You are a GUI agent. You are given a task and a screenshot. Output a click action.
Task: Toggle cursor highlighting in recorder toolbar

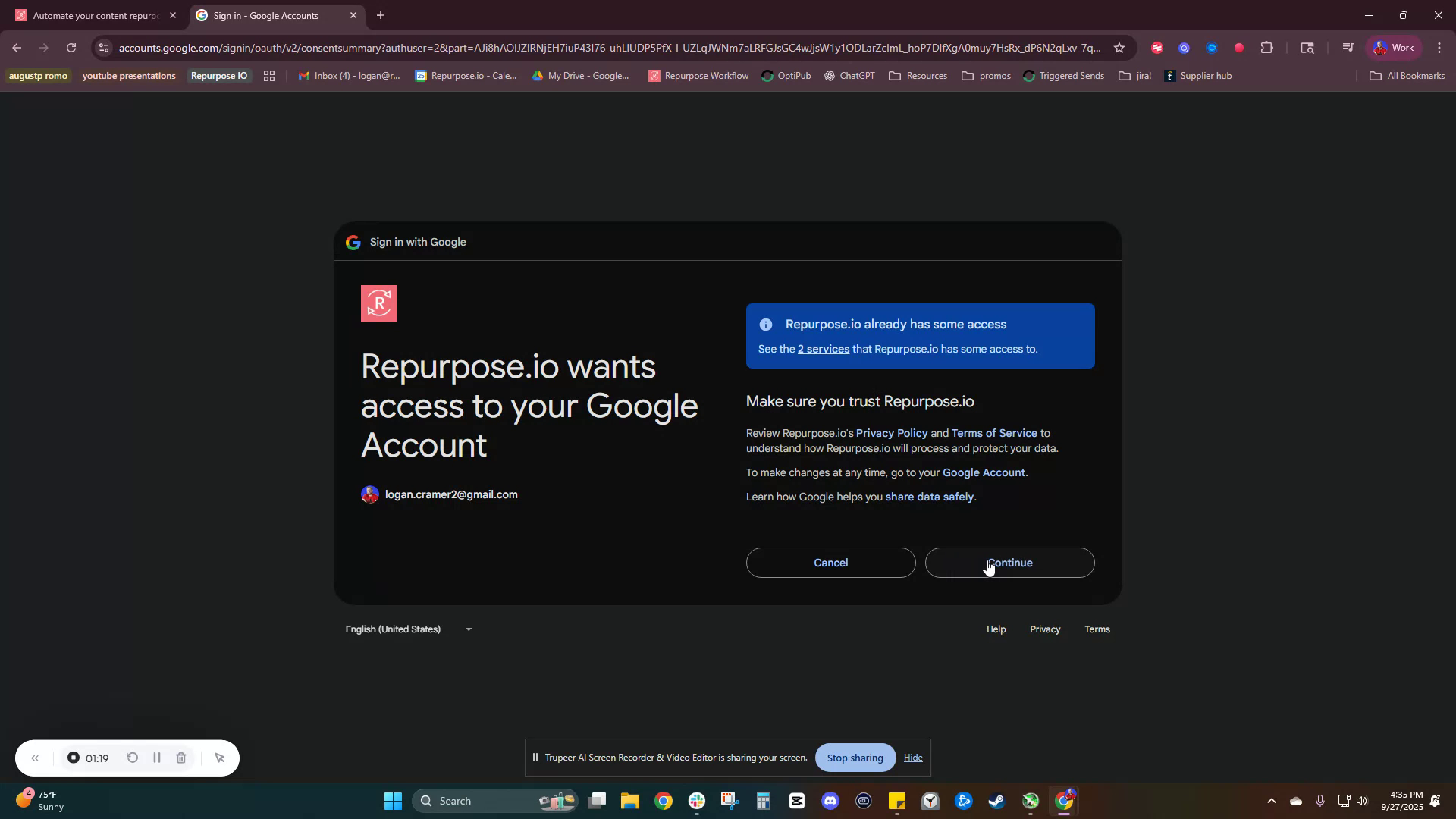219,758
